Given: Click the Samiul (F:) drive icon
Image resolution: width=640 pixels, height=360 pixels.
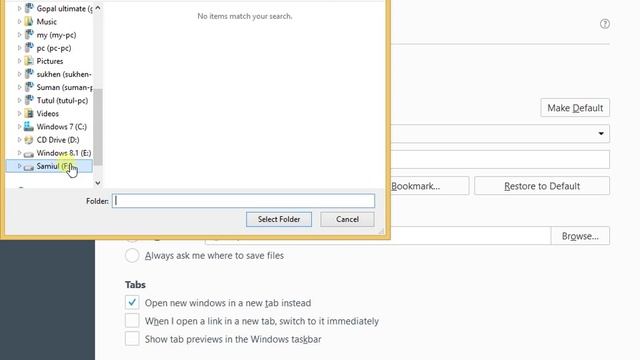Looking at the screenshot, I should [x=29, y=167].
